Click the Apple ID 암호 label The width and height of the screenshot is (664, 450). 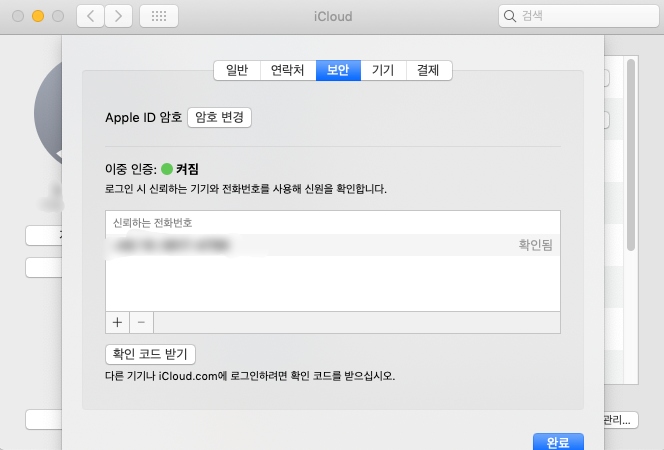[x=144, y=117]
